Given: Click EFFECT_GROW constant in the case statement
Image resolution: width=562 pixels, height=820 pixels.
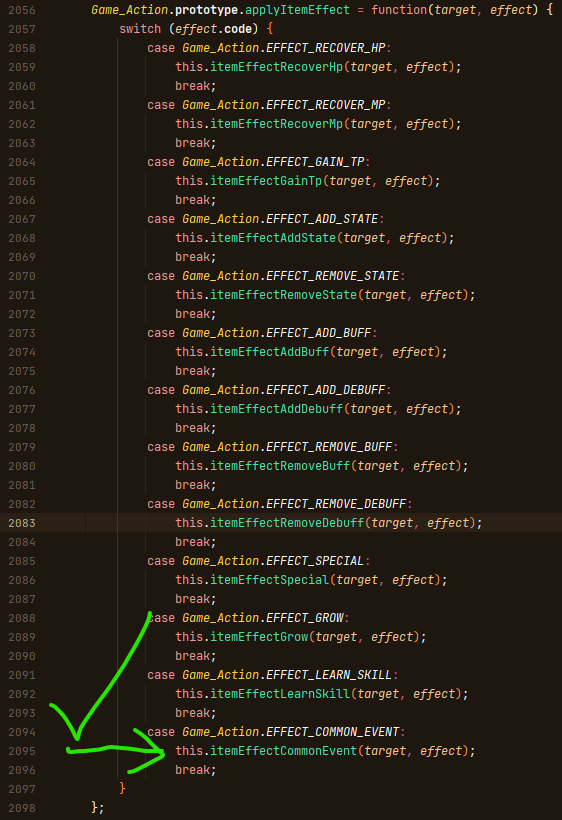Looking at the screenshot, I should click(305, 618).
